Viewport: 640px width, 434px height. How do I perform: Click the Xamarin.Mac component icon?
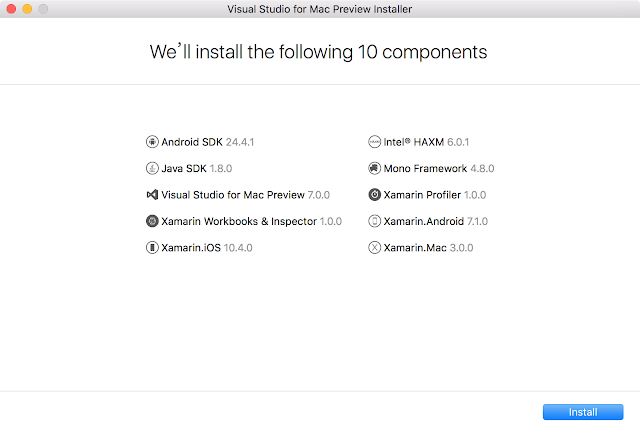tap(375, 247)
